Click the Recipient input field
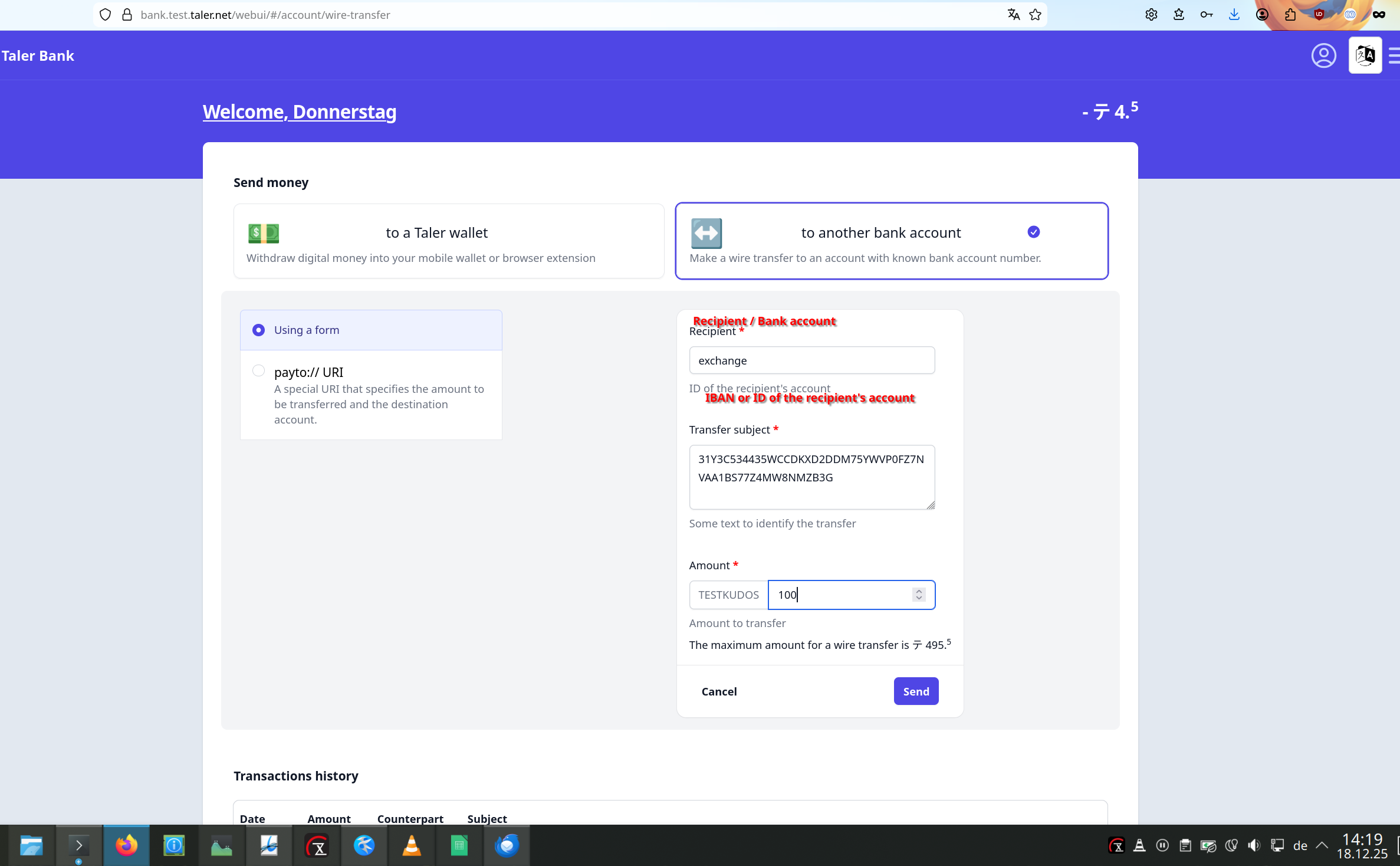Viewport: 1400px width, 866px height. 811,360
